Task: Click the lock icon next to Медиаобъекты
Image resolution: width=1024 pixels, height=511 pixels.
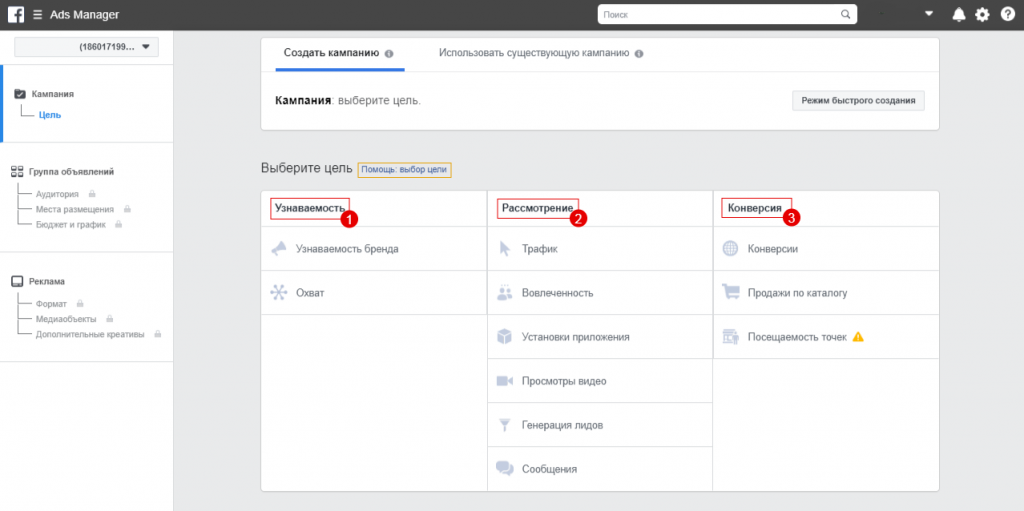Action: click(109, 319)
